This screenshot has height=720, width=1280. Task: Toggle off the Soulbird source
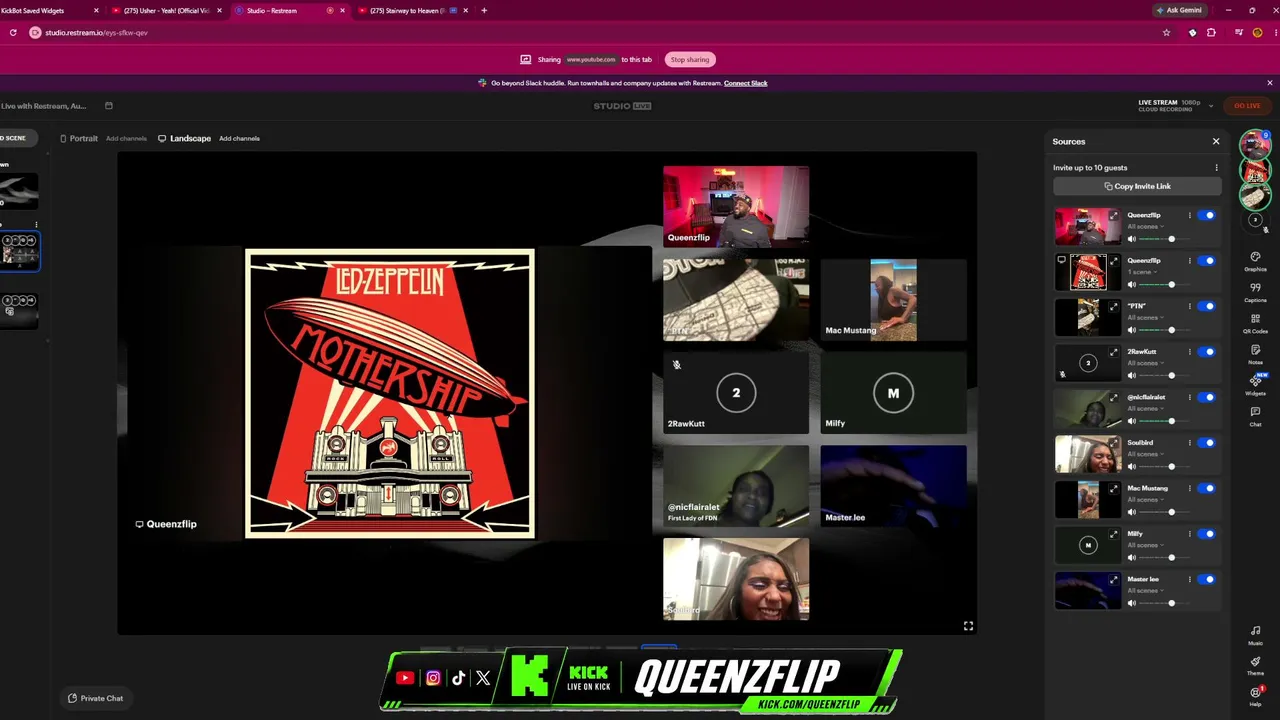pos(1207,443)
